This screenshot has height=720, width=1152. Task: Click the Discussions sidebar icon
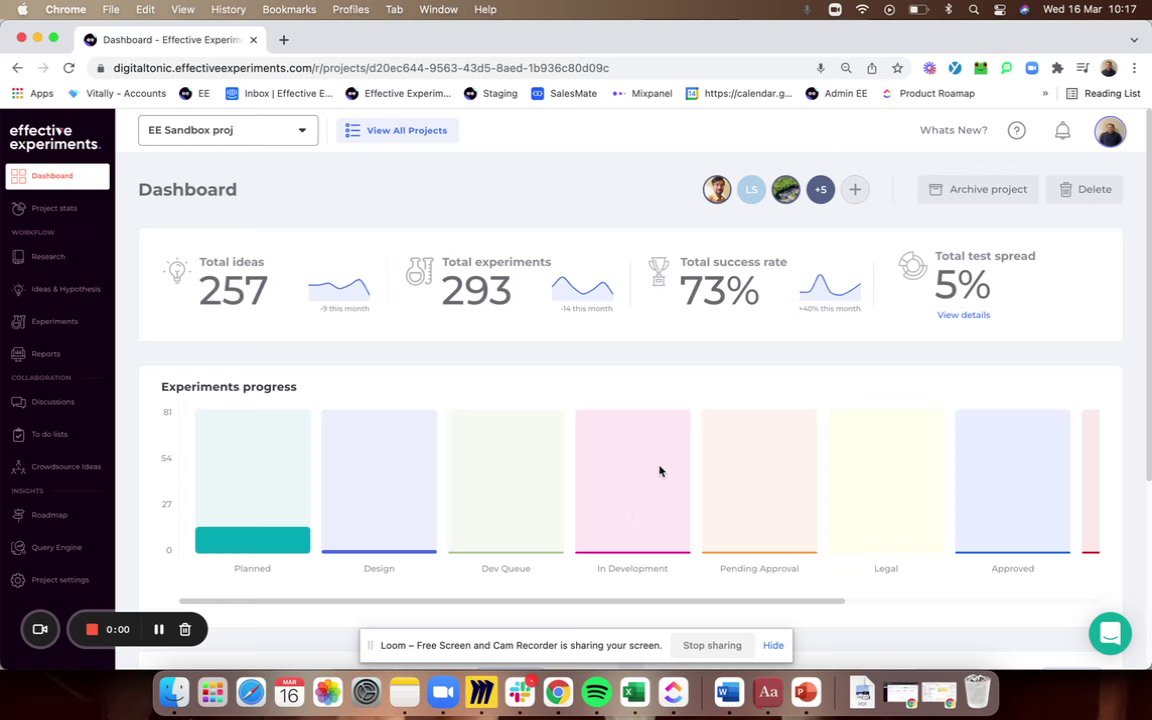18,403
